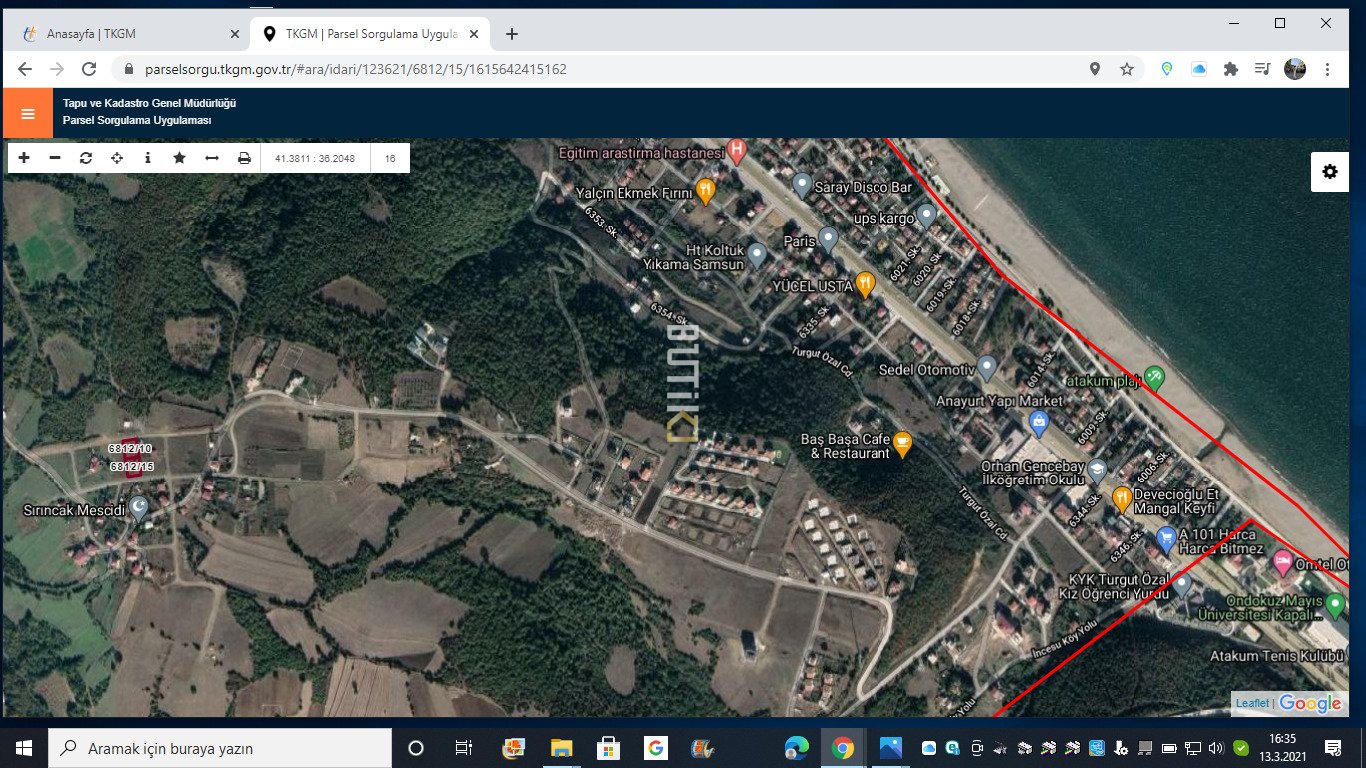The image size is (1366, 768).
Task: Click the ups kargo location pin
Action: [x=927, y=215]
